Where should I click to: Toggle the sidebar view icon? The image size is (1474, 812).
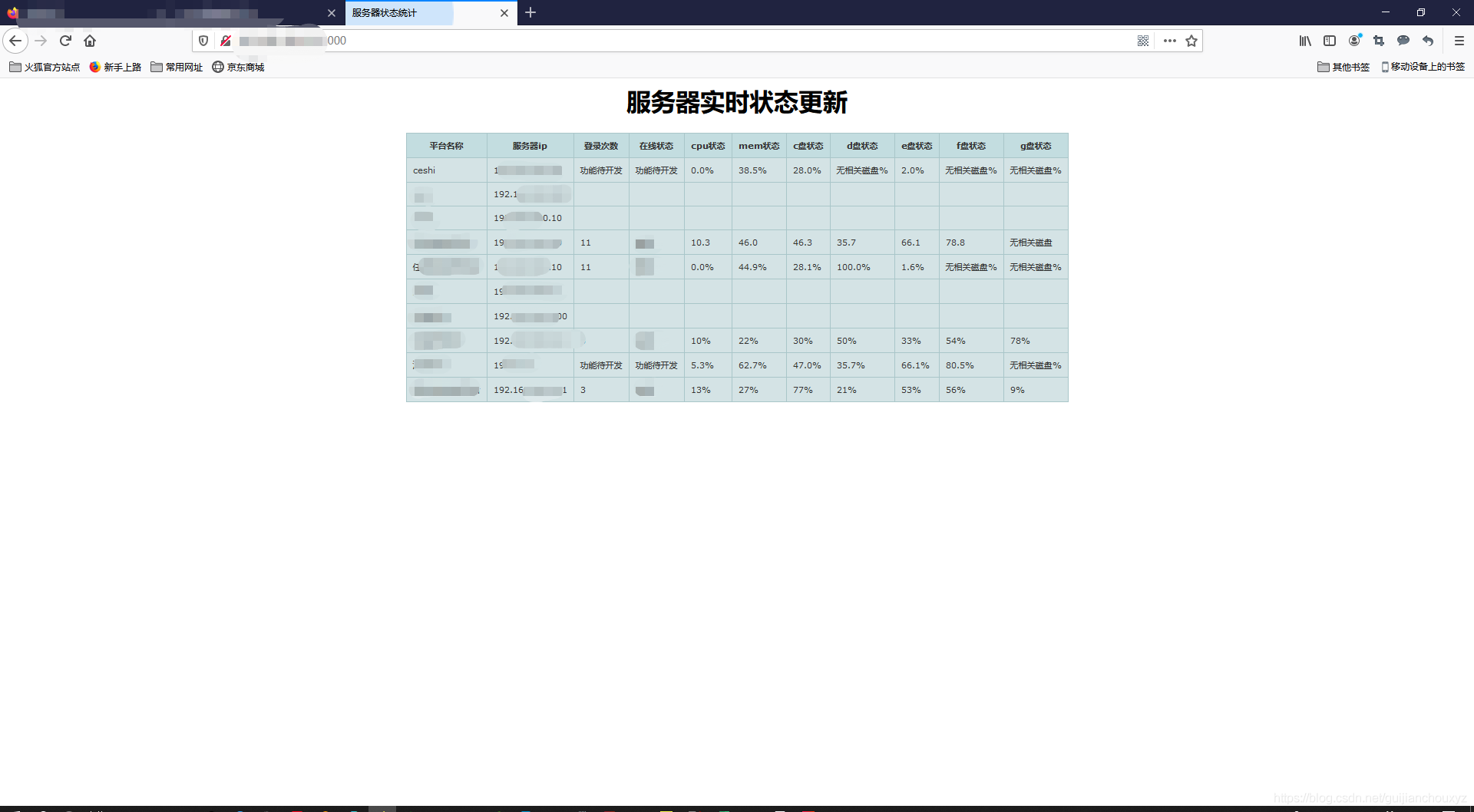click(x=1330, y=41)
